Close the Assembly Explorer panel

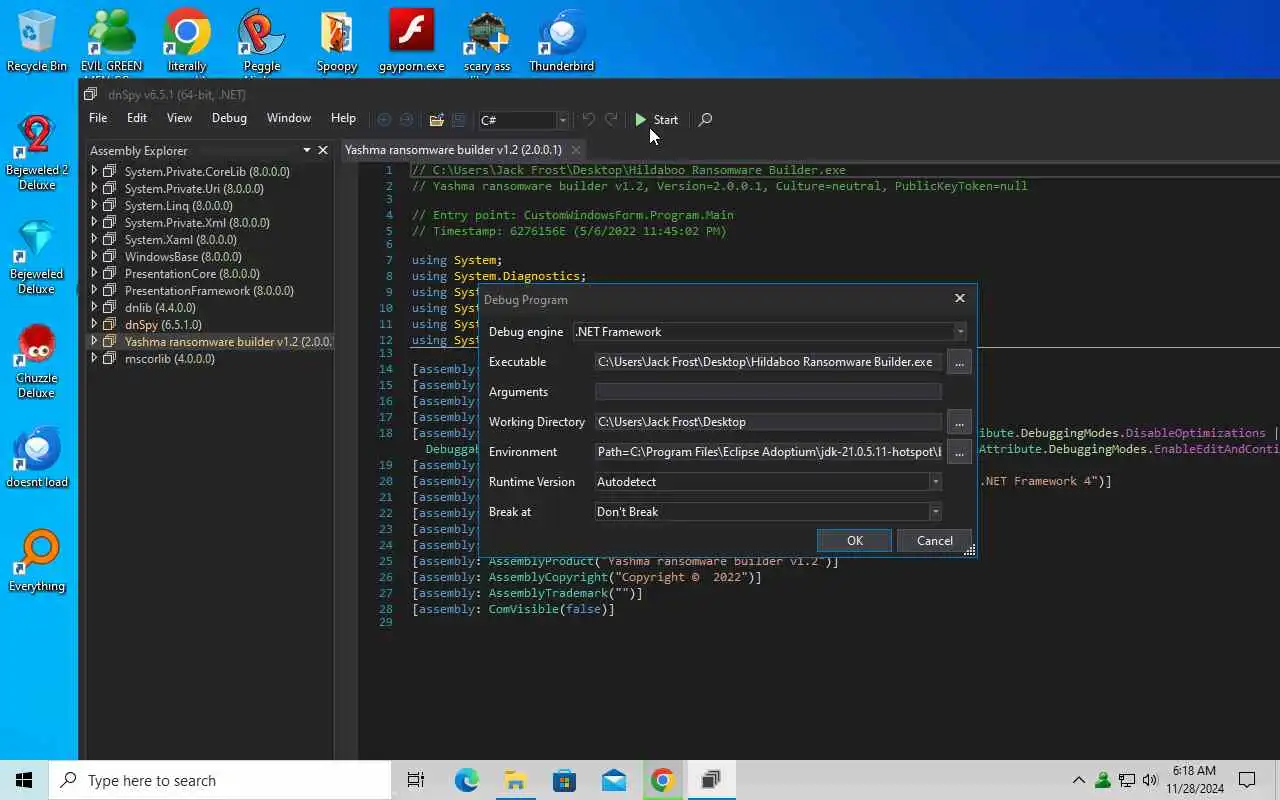pos(323,150)
